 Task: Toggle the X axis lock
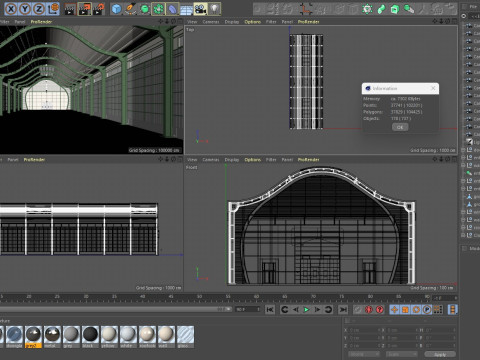(x=11, y=9)
